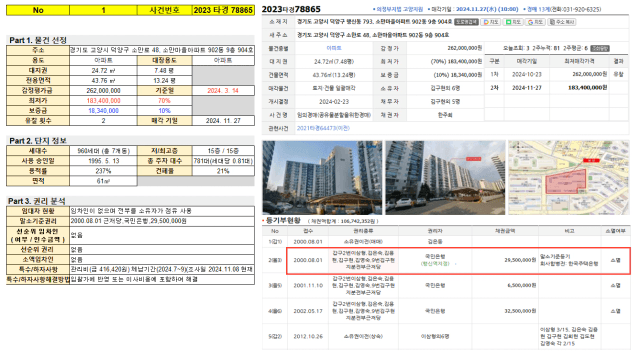
Task: Open related case link 2021타경64473
Action: 323,128
